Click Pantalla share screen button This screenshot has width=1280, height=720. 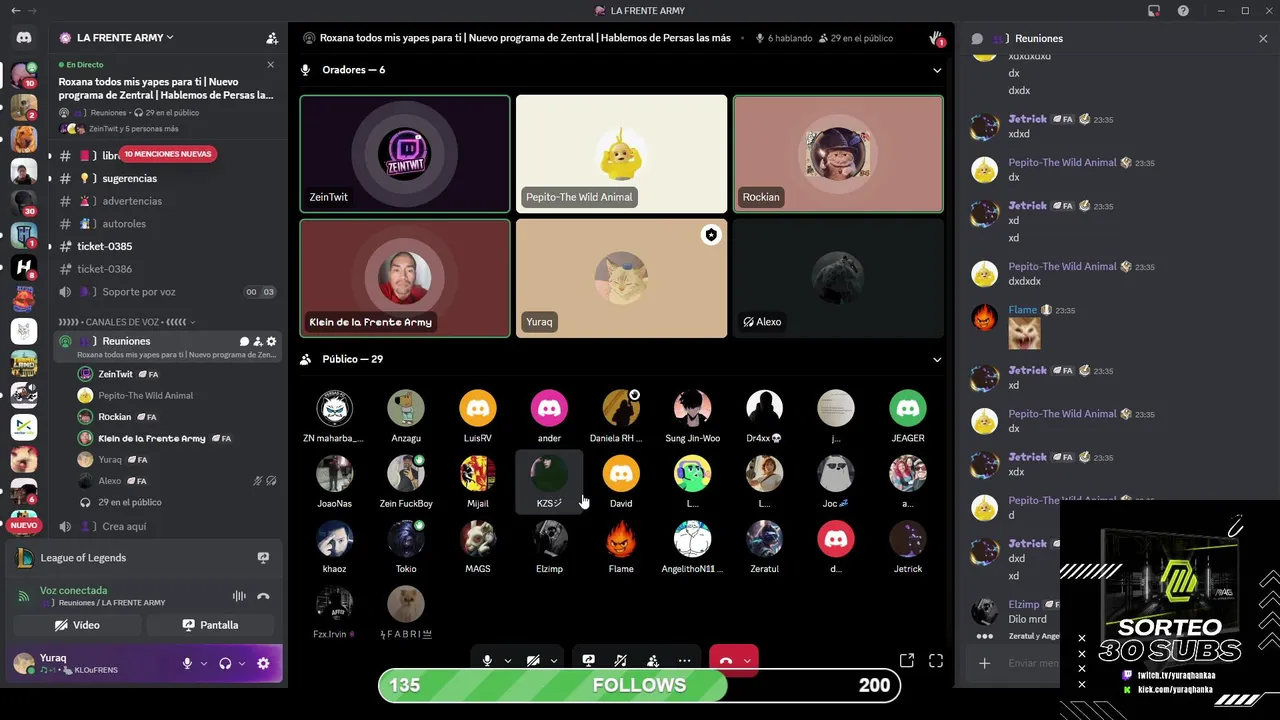(x=211, y=625)
